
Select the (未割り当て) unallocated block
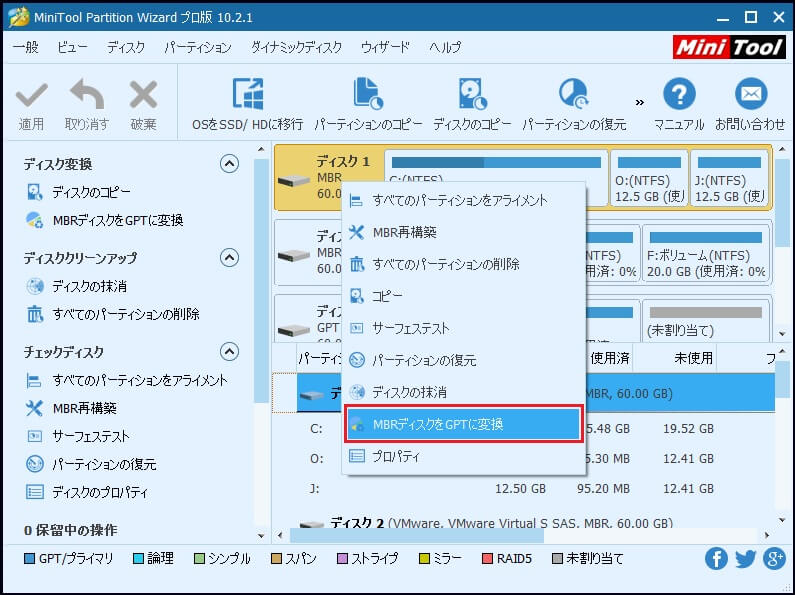coord(706,320)
